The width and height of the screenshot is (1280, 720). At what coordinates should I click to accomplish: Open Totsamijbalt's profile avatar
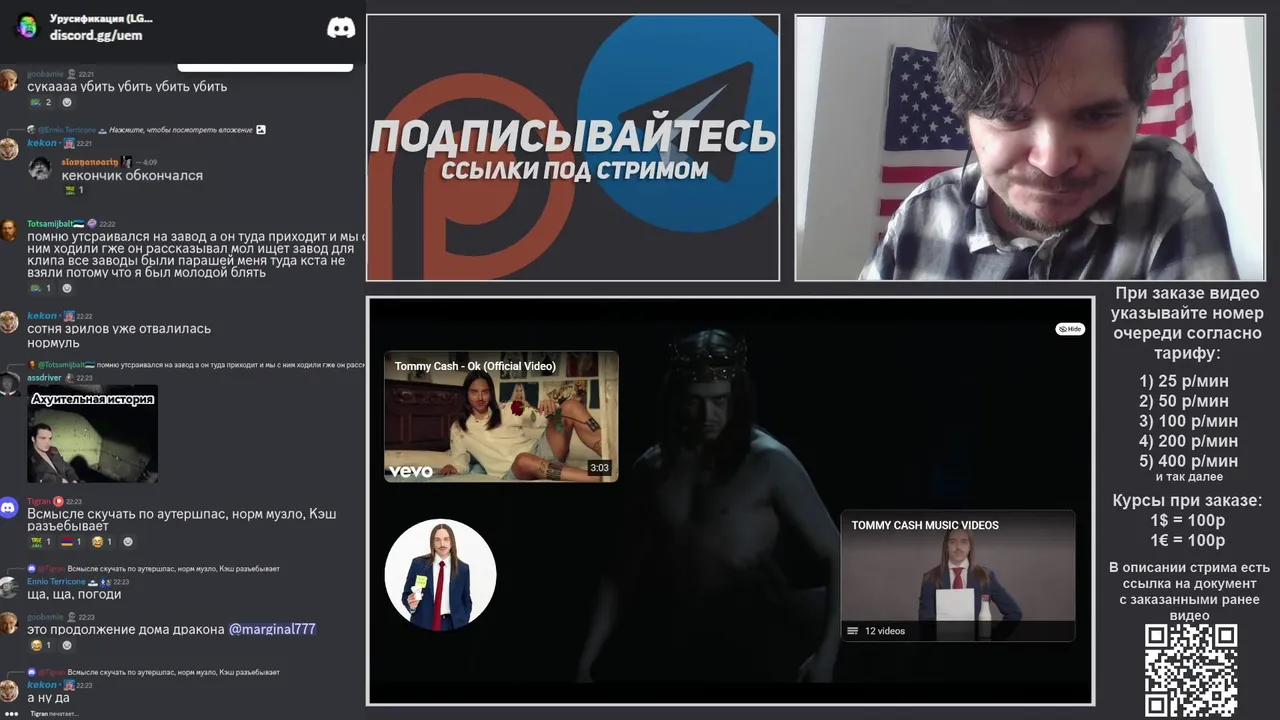point(9,231)
